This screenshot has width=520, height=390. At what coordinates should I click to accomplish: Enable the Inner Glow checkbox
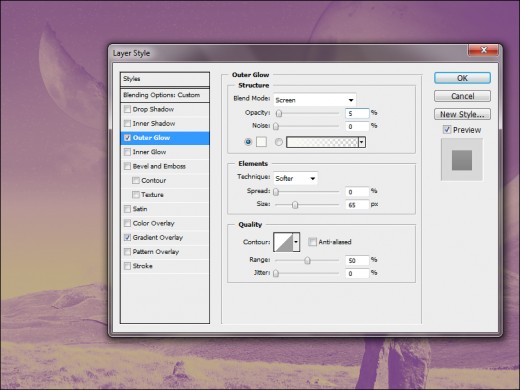click(x=127, y=152)
